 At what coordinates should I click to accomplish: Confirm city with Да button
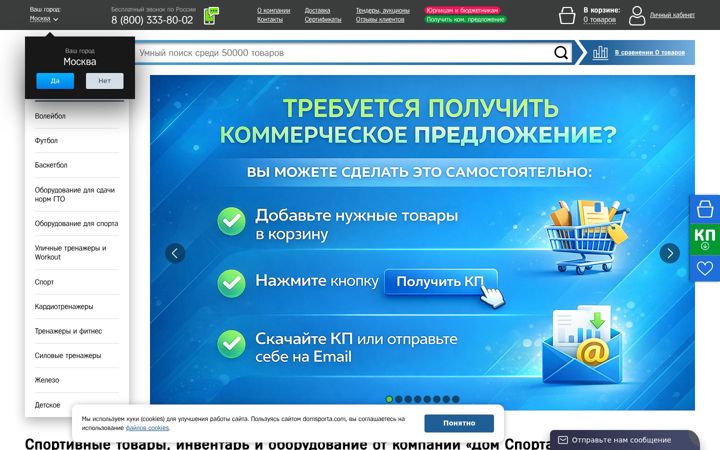pyautogui.click(x=55, y=81)
